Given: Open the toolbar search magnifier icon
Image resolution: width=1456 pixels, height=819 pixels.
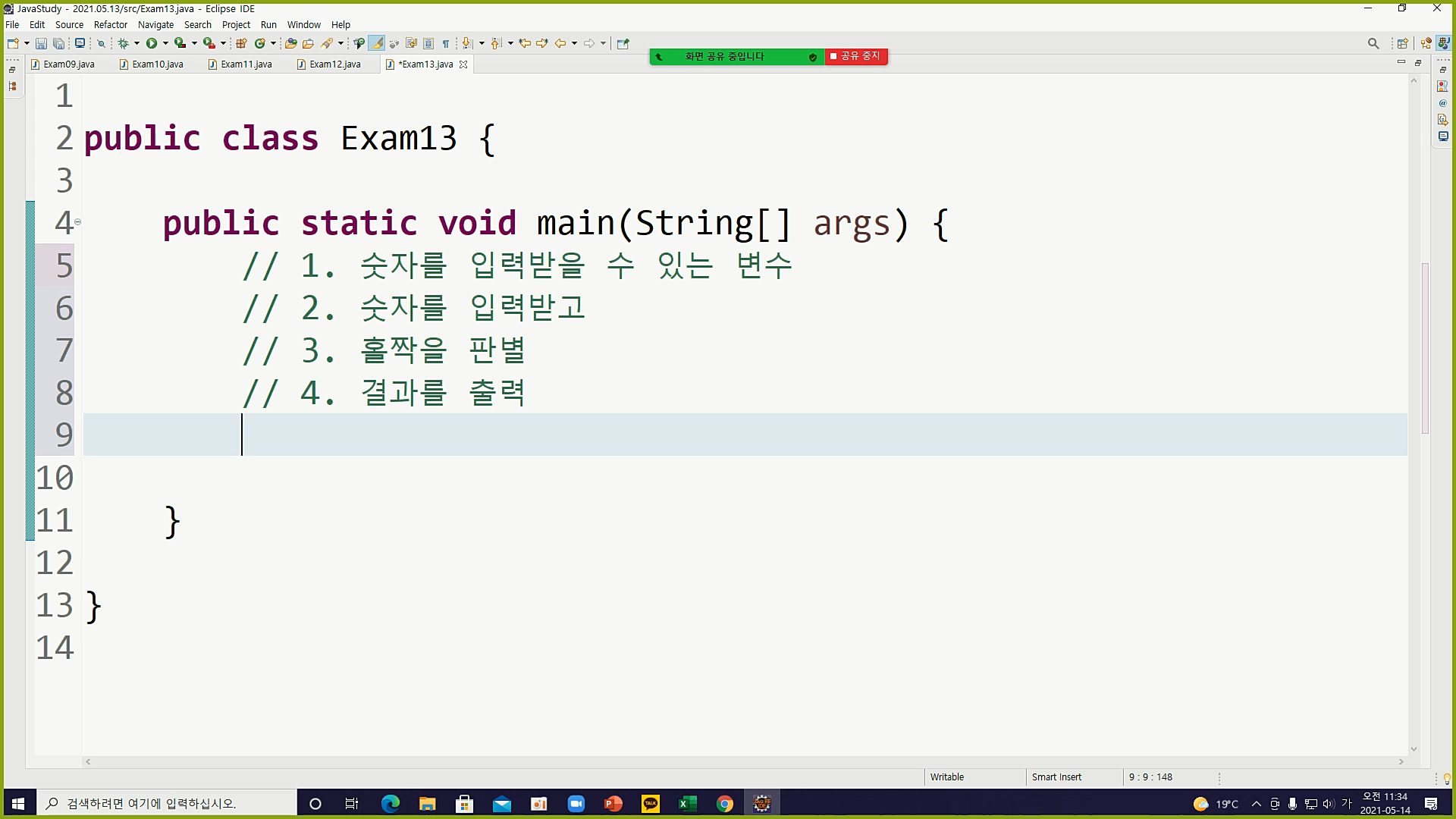Looking at the screenshot, I should pyautogui.click(x=1373, y=44).
